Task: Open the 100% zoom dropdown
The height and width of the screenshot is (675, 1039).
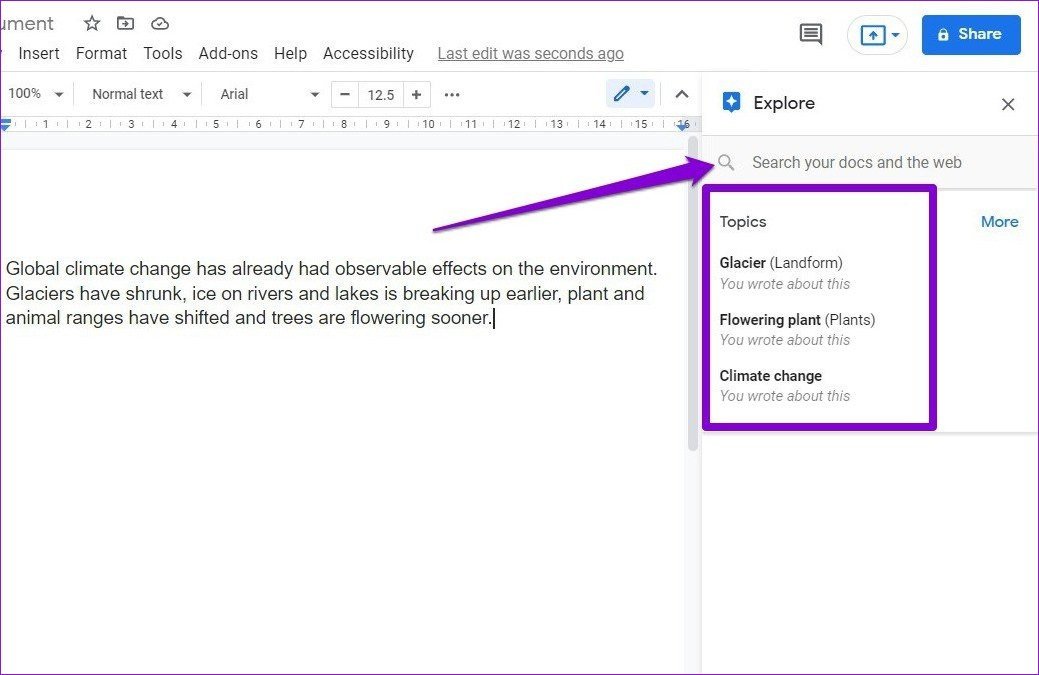Action: (35, 93)
